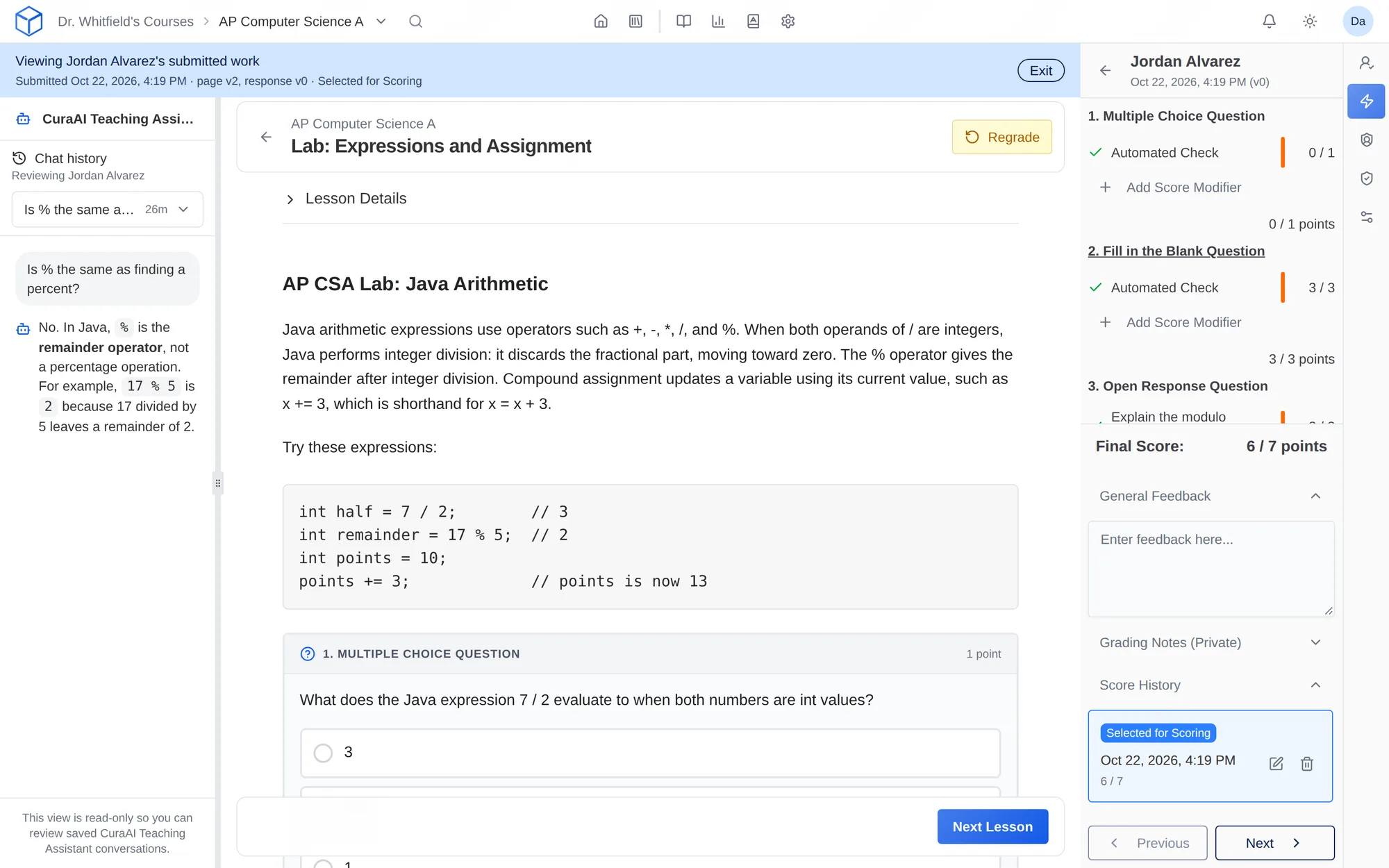
Task: Open the chat history conversation dropdown
Action: [108, 209]
